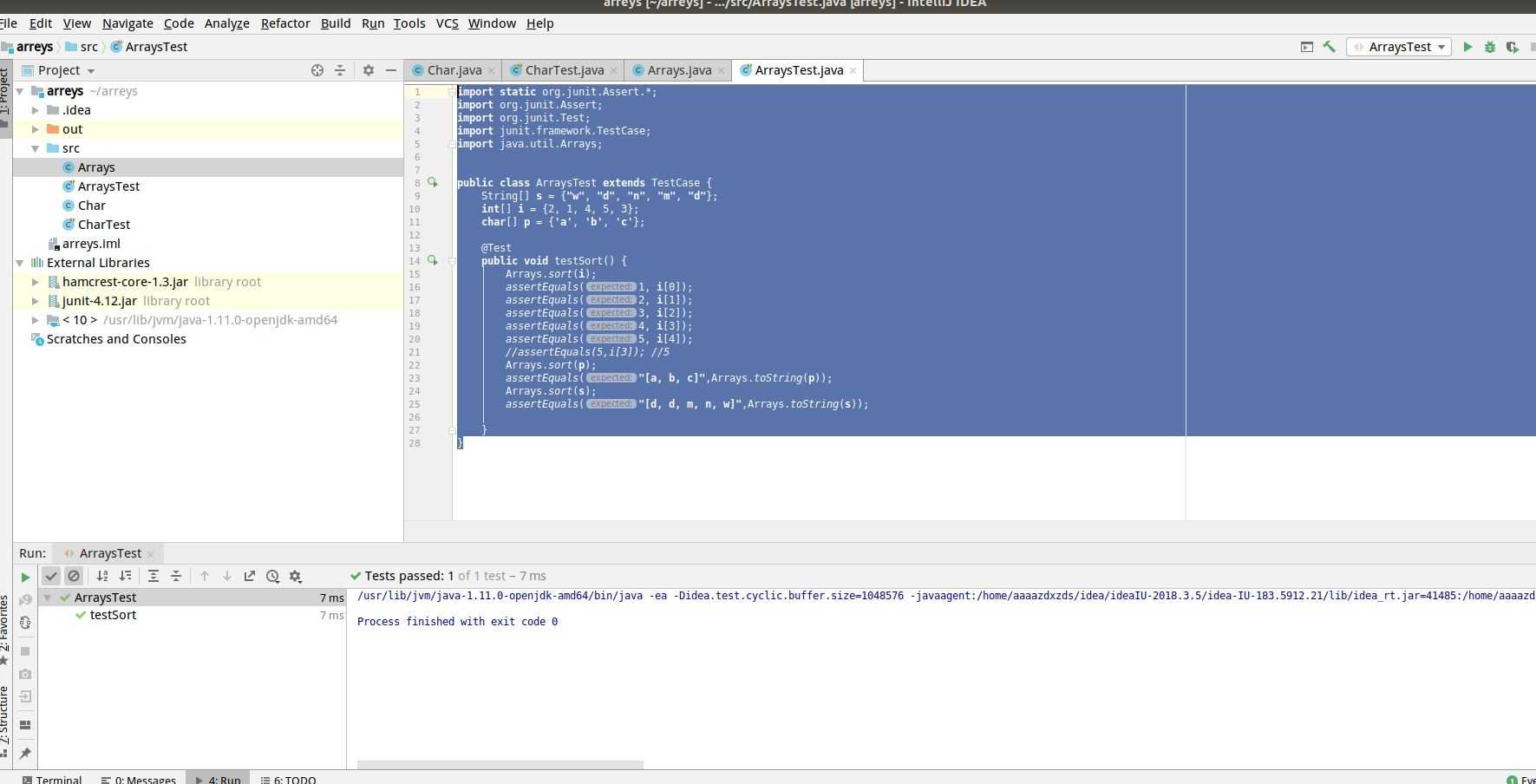Click collapse all icon in Project panel
Image resolution: width=1536 pixels, height=784 pixels.
[340, 70]
